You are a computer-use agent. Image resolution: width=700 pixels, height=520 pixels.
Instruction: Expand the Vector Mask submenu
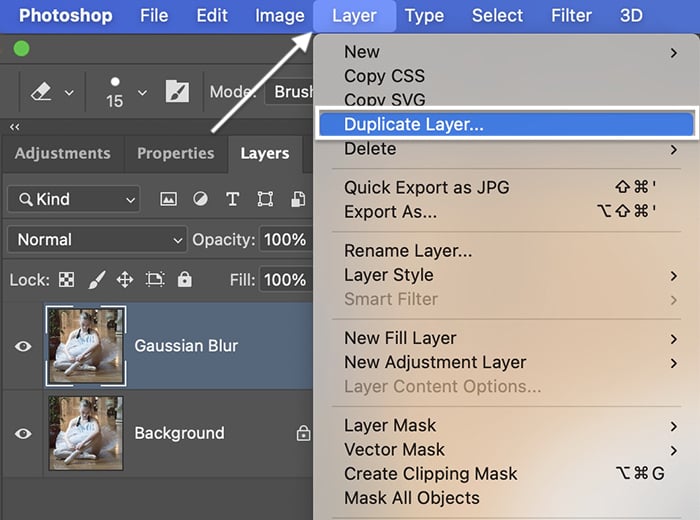(506, 449)
